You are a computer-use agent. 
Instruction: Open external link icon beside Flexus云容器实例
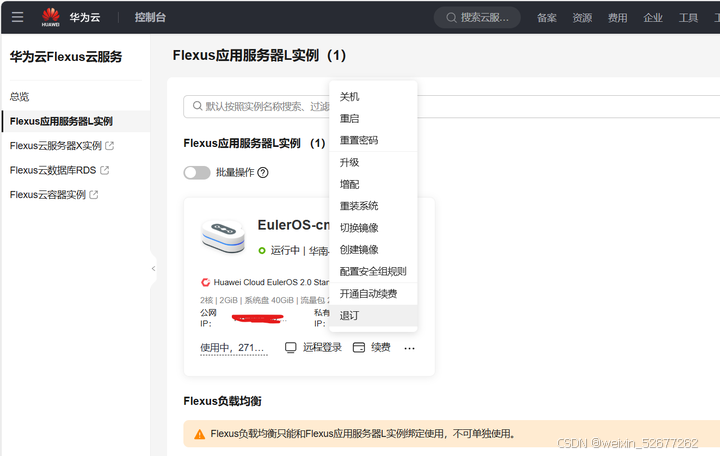[x=94, y=194]
